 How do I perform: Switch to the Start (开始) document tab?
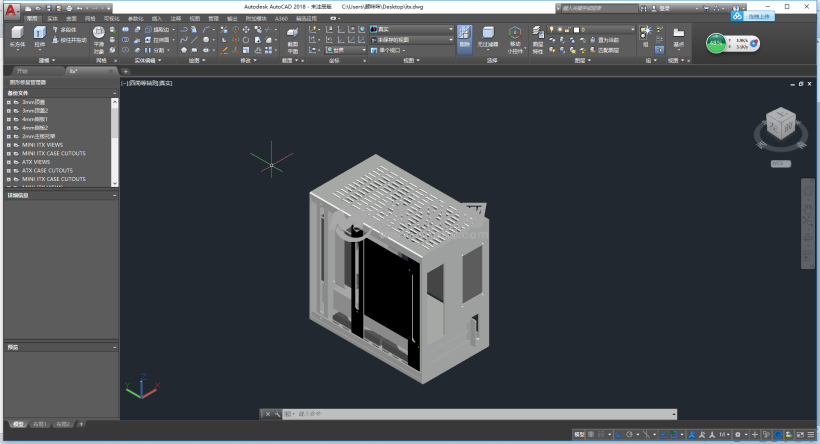[22, 71]
